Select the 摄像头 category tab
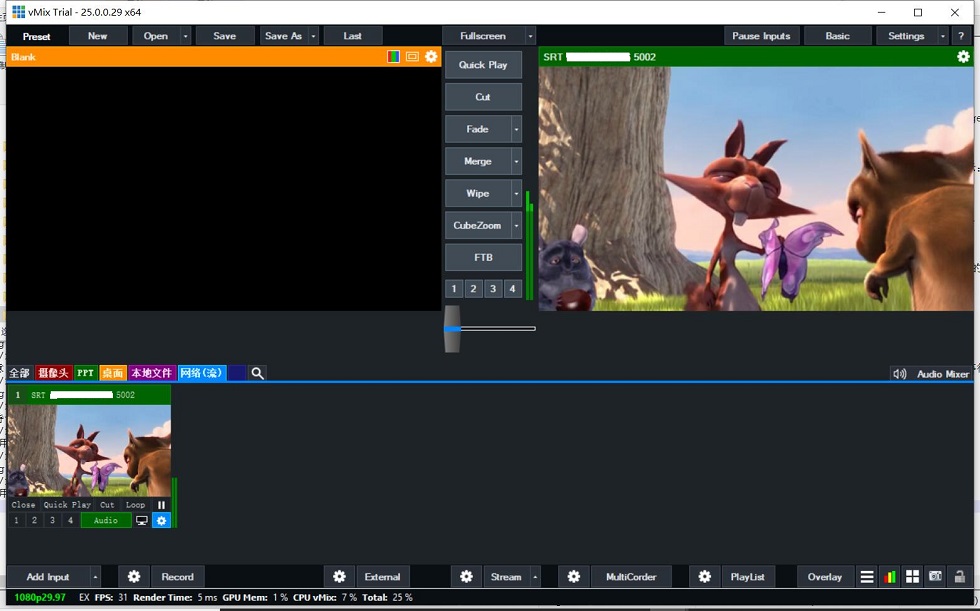Image resolution: width=980 pixels, height=611 pixels. [53, 373]
